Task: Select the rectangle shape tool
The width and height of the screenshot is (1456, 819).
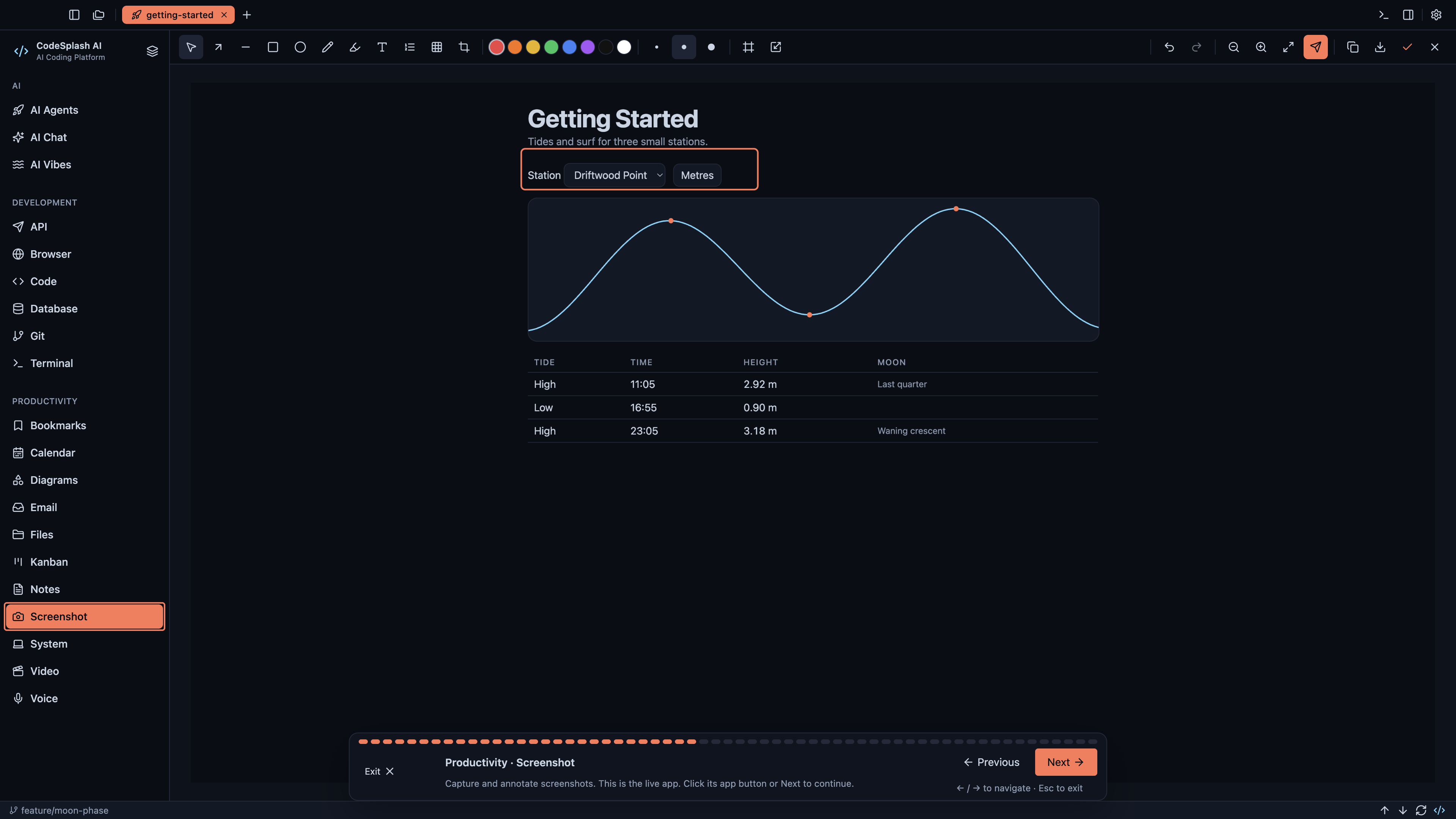Action: point(273,47)
